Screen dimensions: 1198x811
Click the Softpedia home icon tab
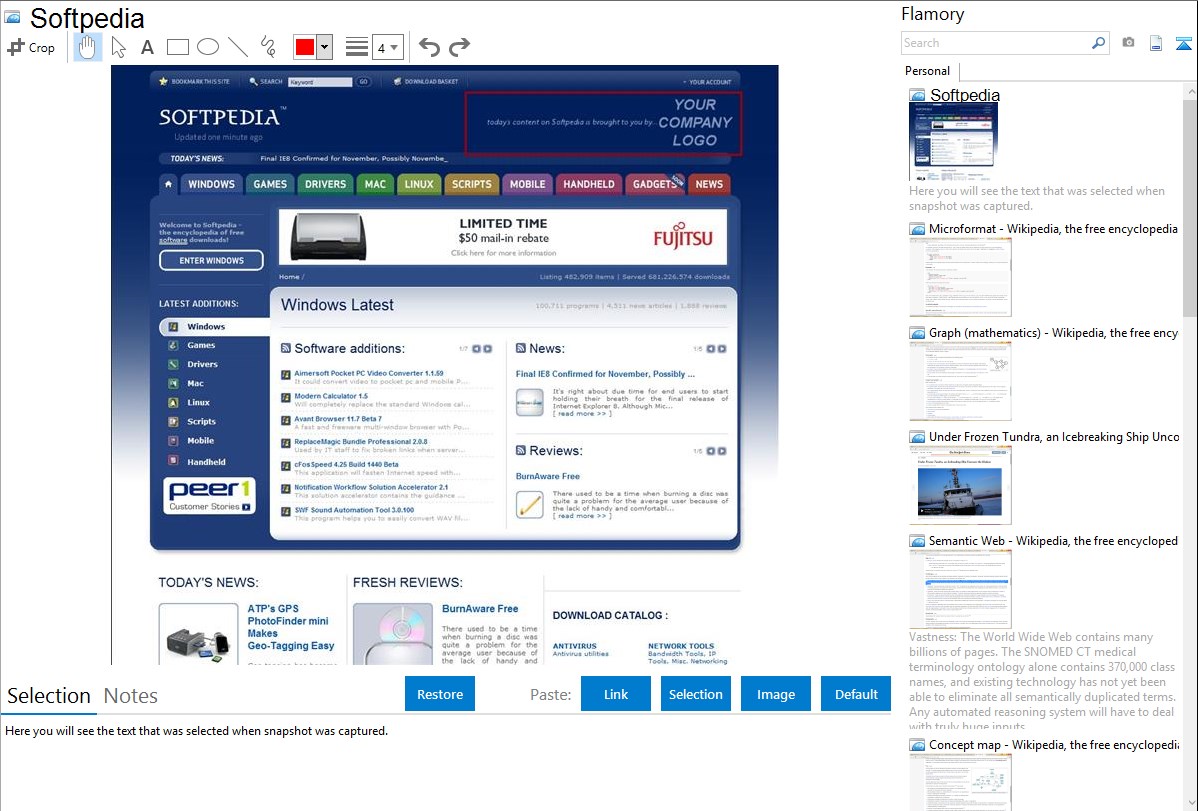pyautogui.click(x=168, y=184)
